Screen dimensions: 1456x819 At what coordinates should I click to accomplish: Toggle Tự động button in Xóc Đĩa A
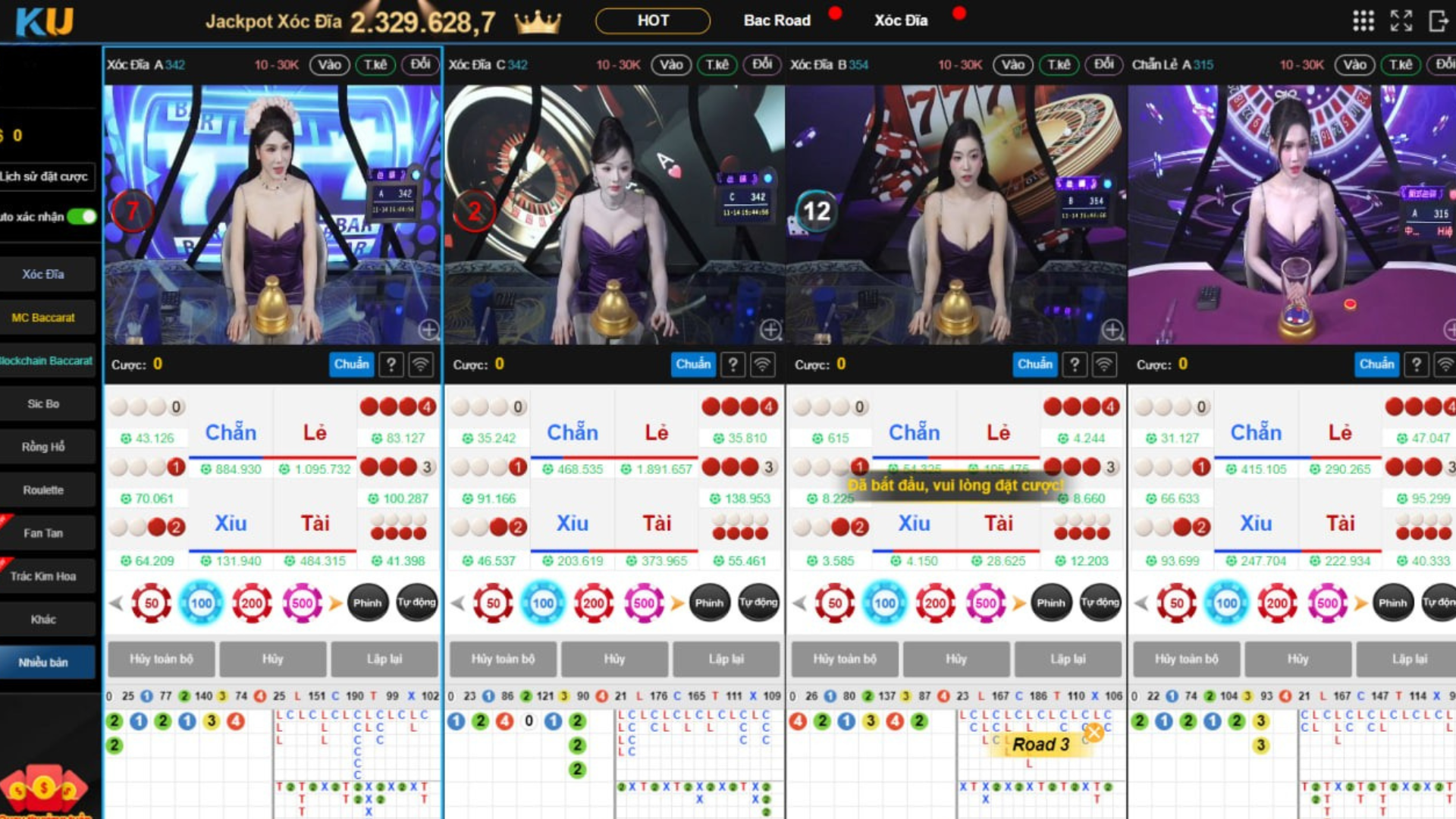pyautogui.click(x=417, y=603)
